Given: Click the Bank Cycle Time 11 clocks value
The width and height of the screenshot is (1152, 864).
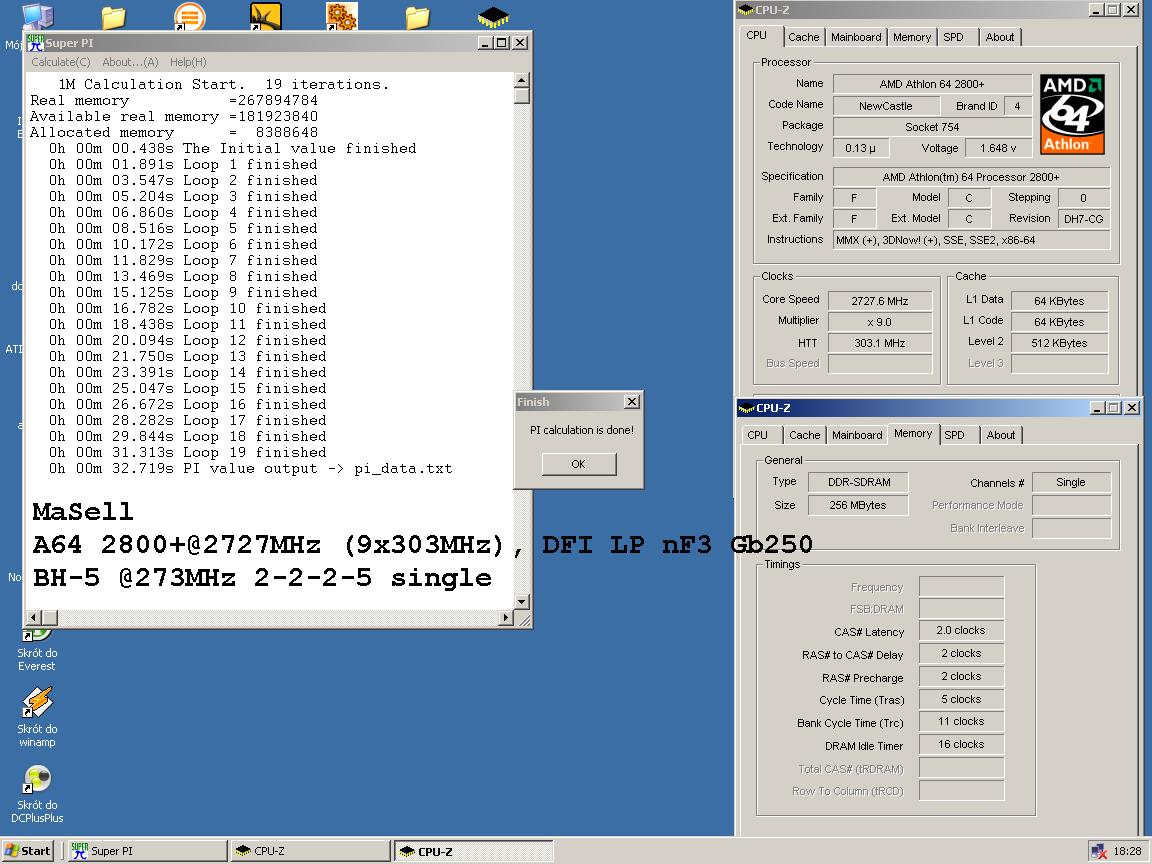Looking at the screenshot, I should click(x=961, y=721).
